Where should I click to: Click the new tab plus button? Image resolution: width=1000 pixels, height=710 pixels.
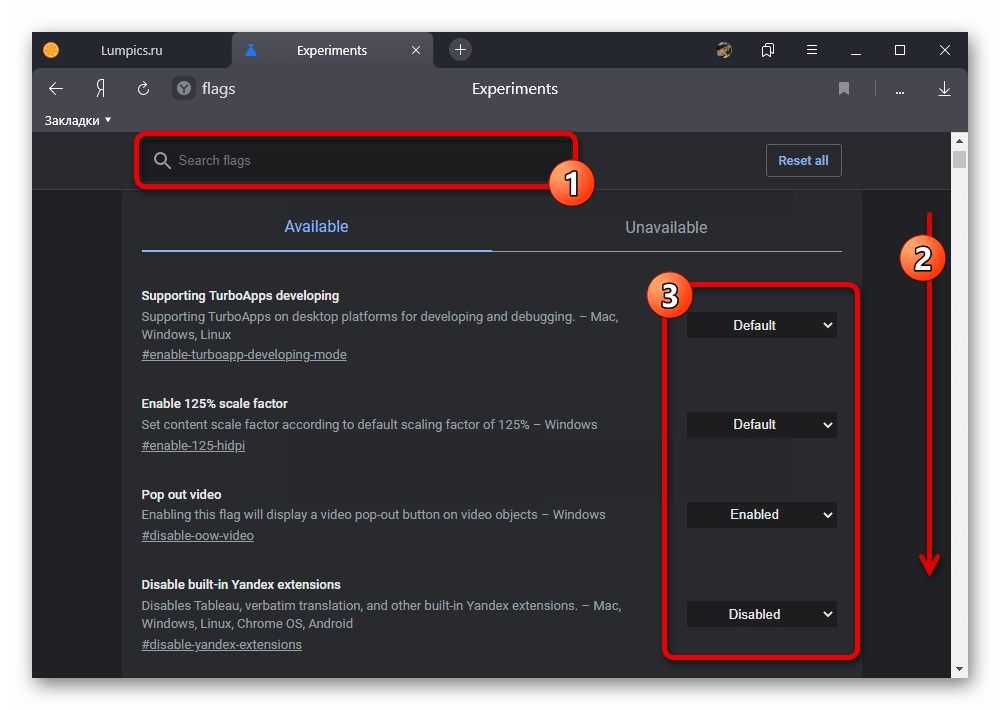pyautogui.click(x=460, y=49)
